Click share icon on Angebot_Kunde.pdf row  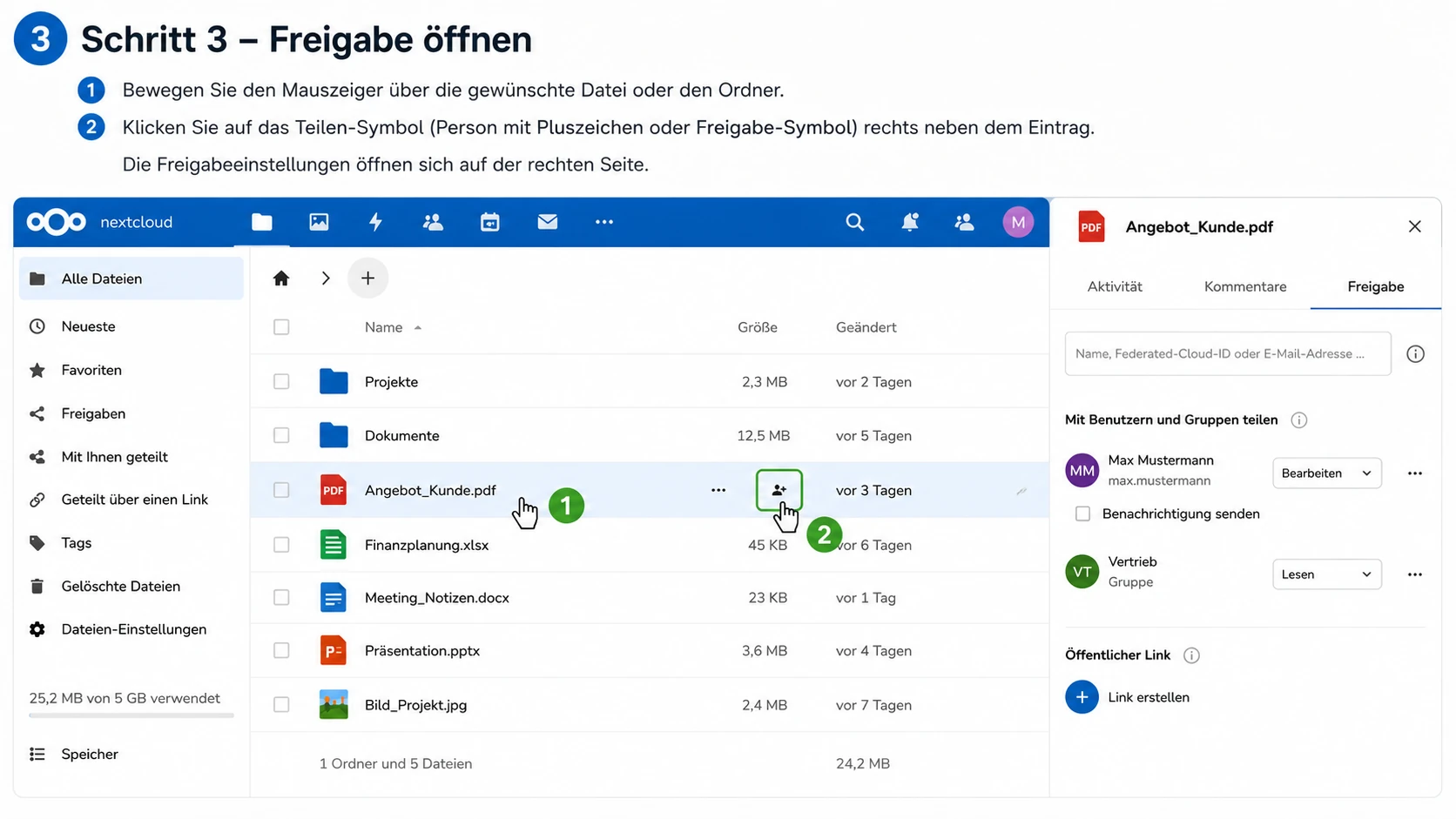pyautogui.click(x=779, y=490)
